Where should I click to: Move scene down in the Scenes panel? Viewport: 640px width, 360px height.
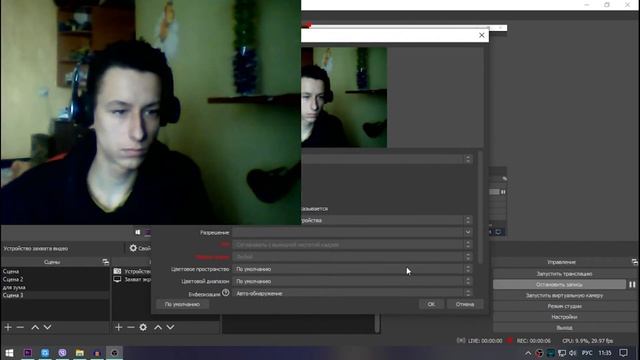tap(47, 327)
